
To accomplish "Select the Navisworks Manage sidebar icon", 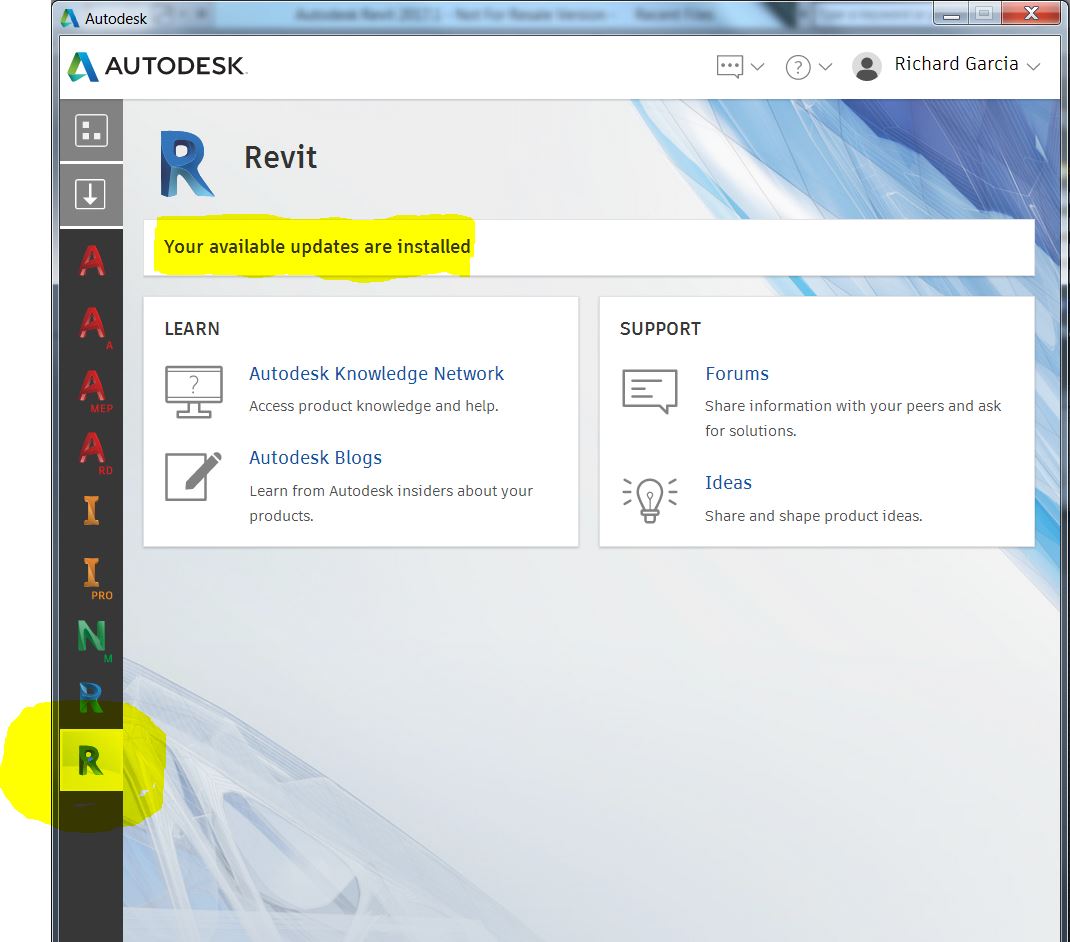I will pos(91,635).
